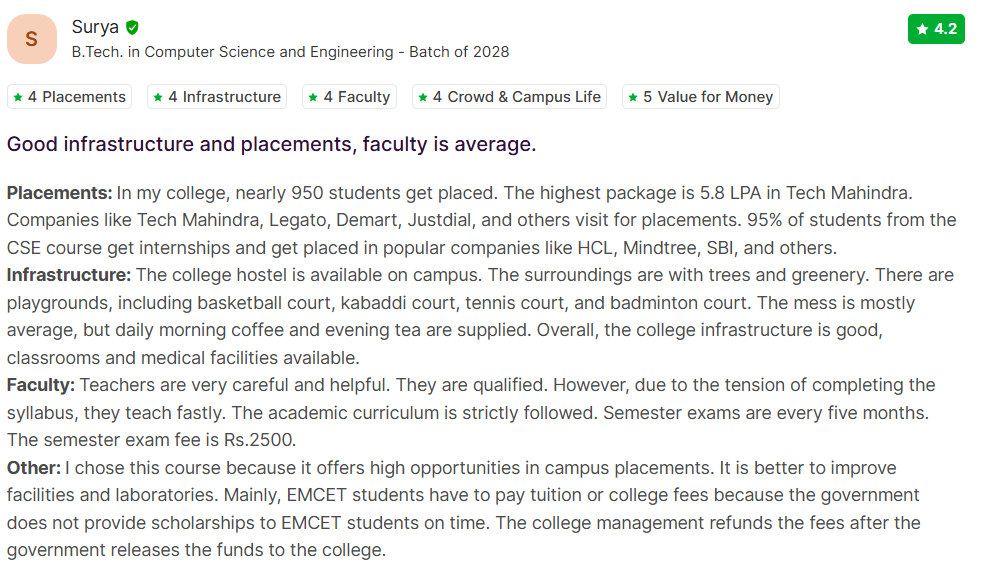
Task: Click the star in the Crowd & Campus Life chip
Action: [x=423, y=97]
